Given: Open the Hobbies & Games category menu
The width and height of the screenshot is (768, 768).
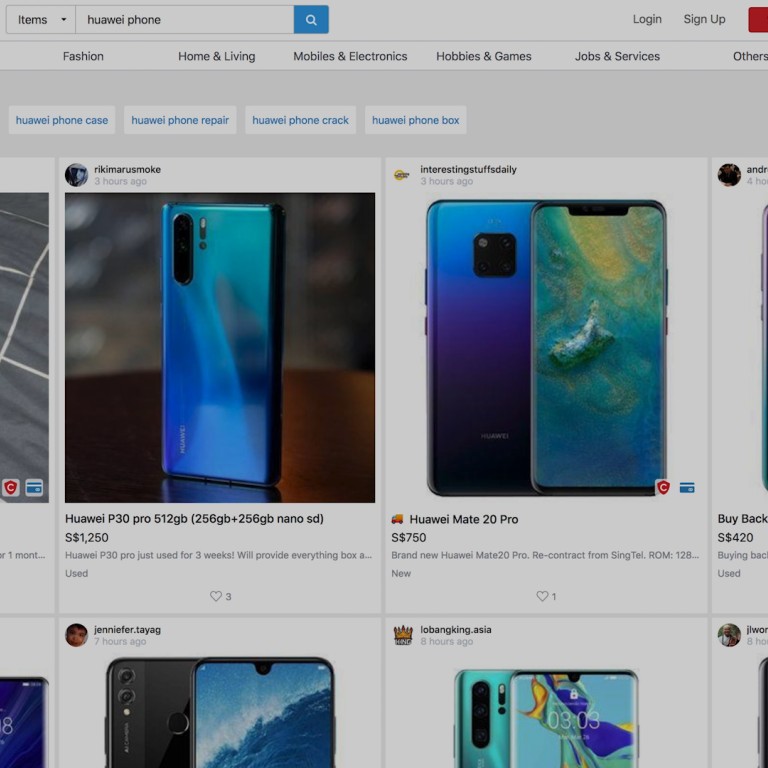Looking at the screenshot, I should 484,56.
